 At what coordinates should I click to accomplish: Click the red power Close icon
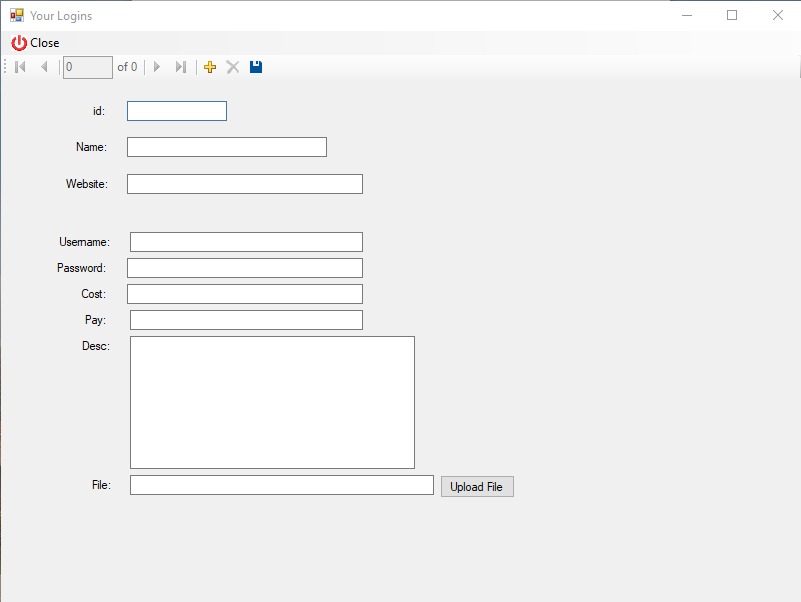click(19, 43)
